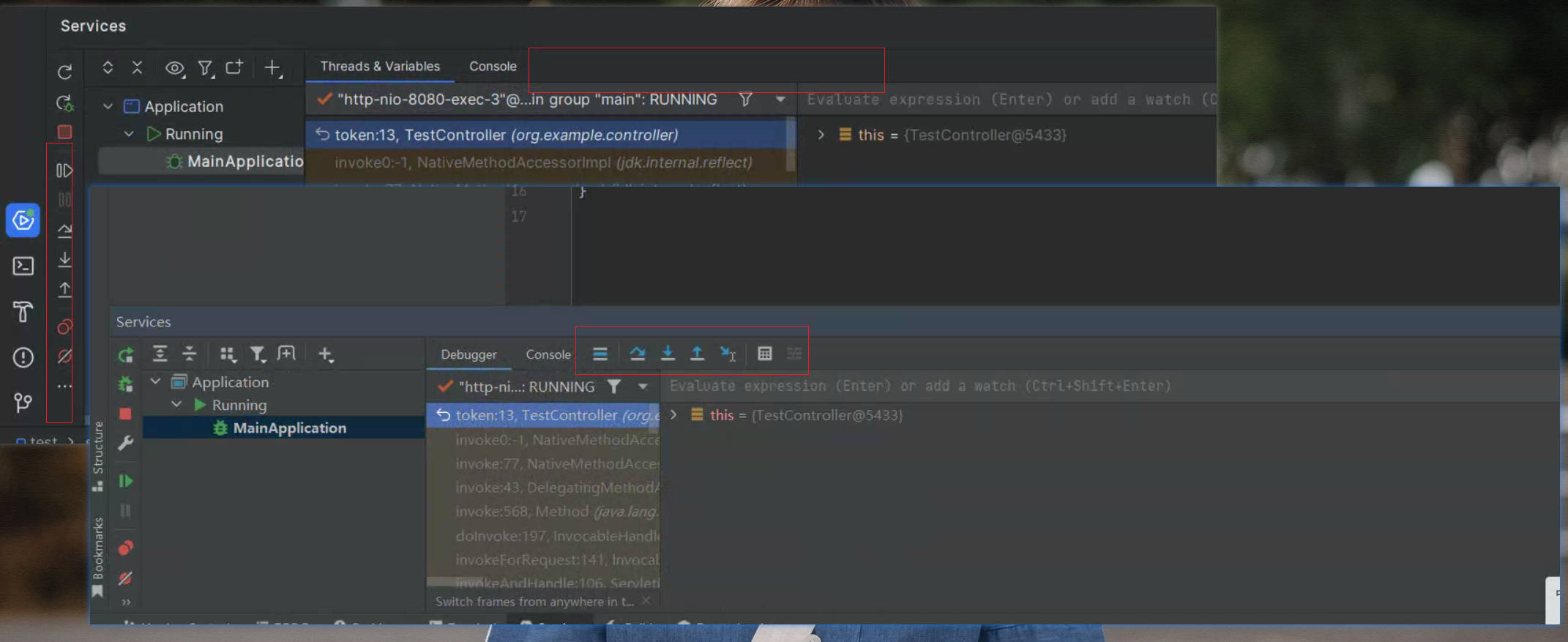Screen dimensions: 1568x642
Task: Click the wrench settings icon
Action: click(x=126, y=443)
